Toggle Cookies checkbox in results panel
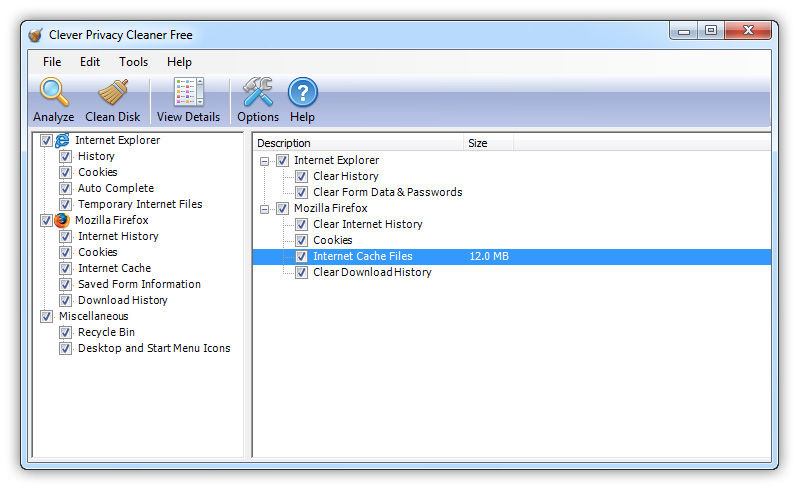This screenshot has height=490, width=799. pyautogui.click(x=302, y=240)
